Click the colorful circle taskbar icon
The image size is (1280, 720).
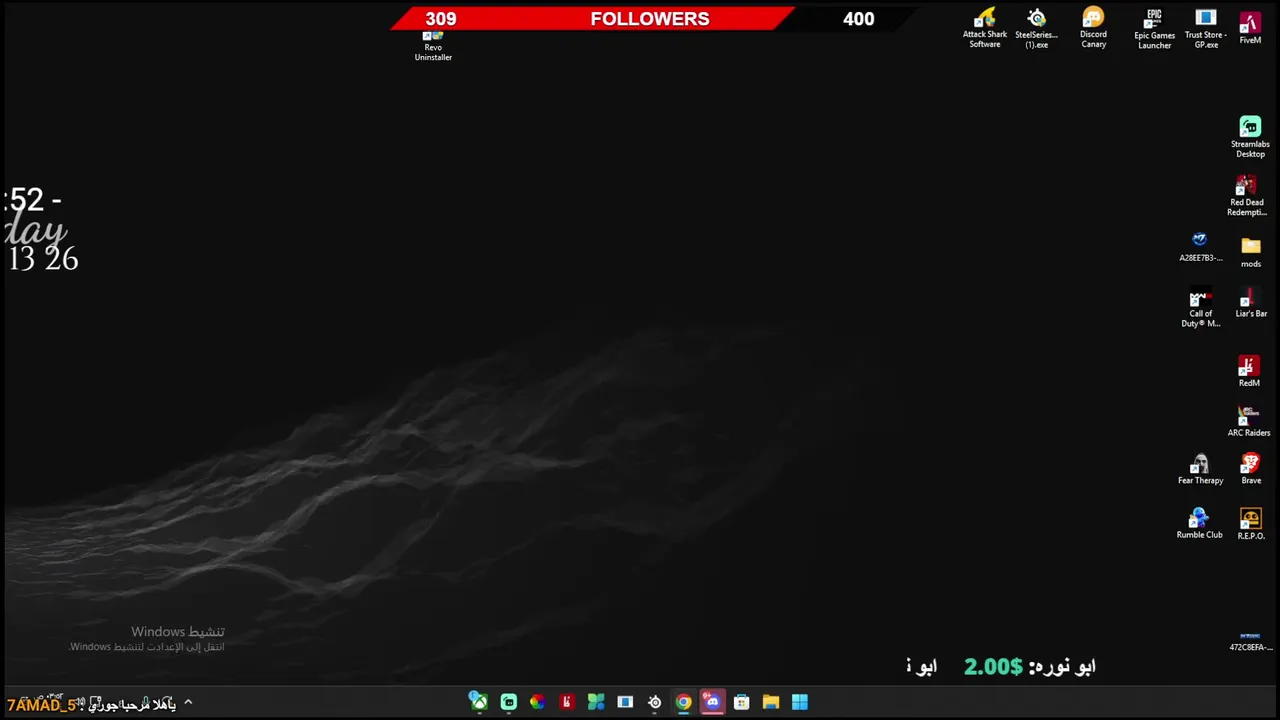pyautogui.click(x=537, y=702)
